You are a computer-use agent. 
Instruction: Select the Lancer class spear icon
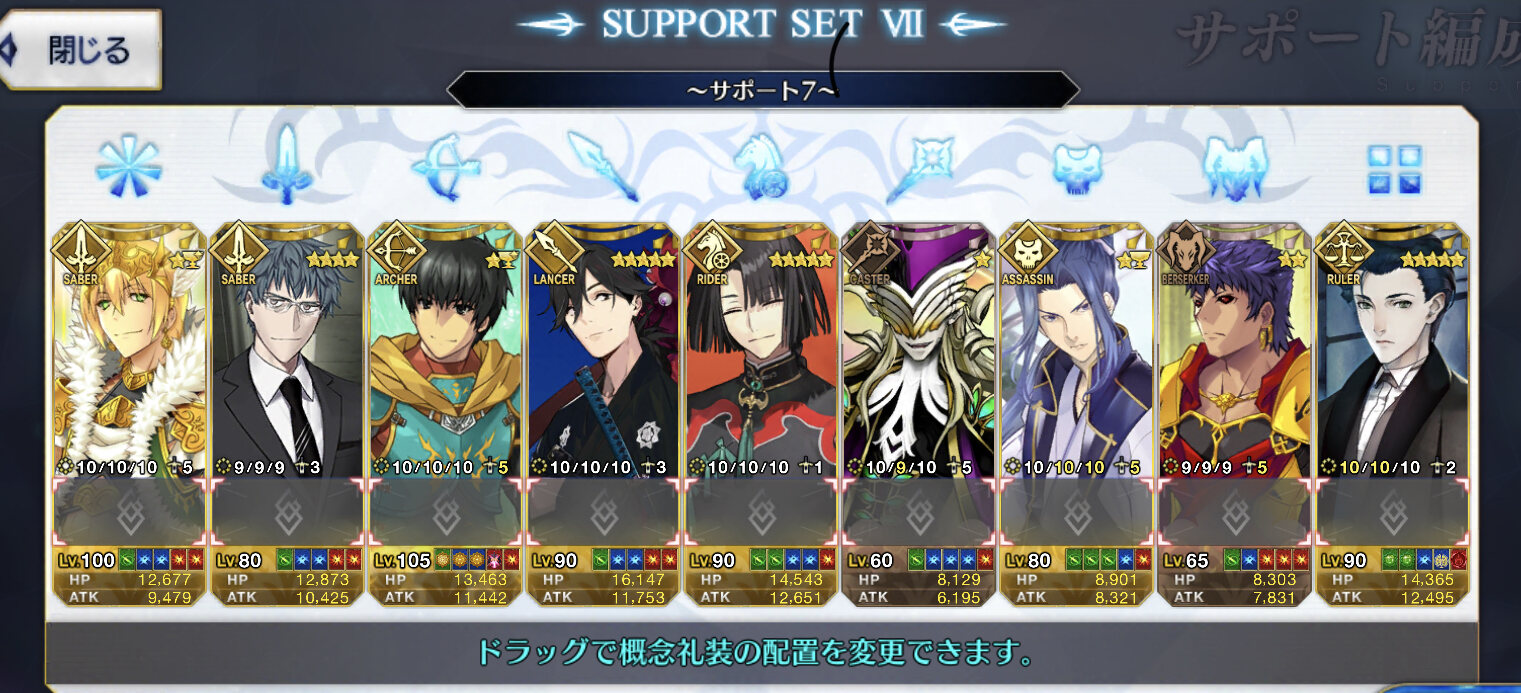603,165
